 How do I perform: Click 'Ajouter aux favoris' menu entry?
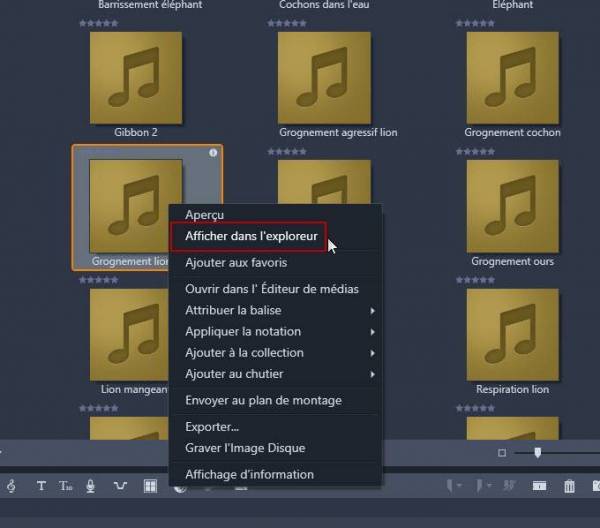[236, 263]
